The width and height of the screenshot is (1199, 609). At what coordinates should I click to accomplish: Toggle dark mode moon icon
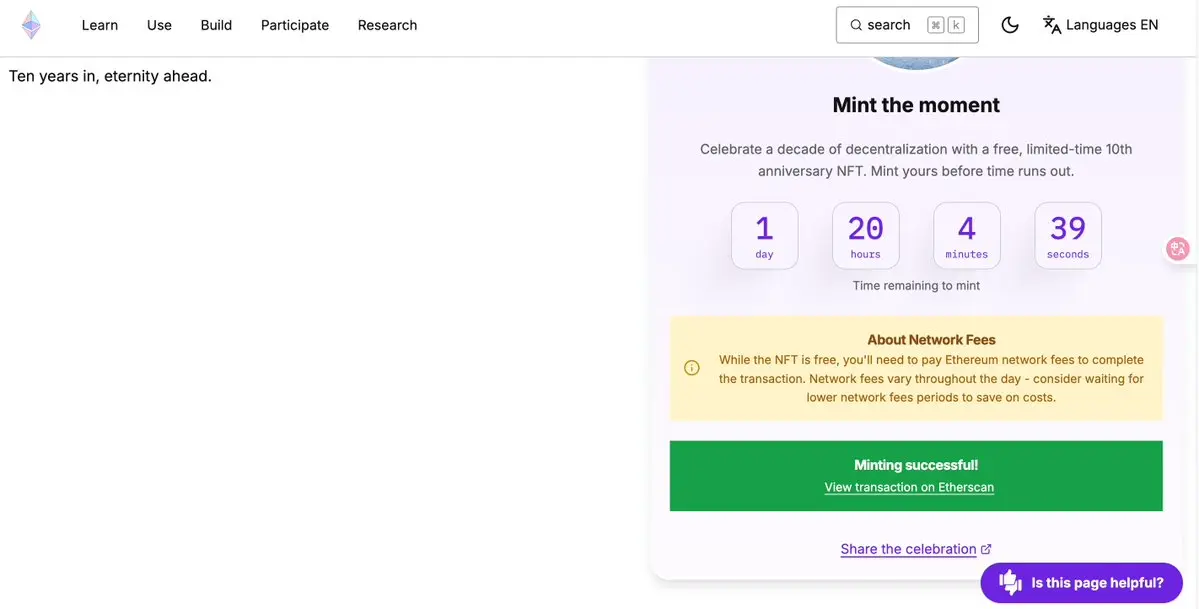point(1010,25)
